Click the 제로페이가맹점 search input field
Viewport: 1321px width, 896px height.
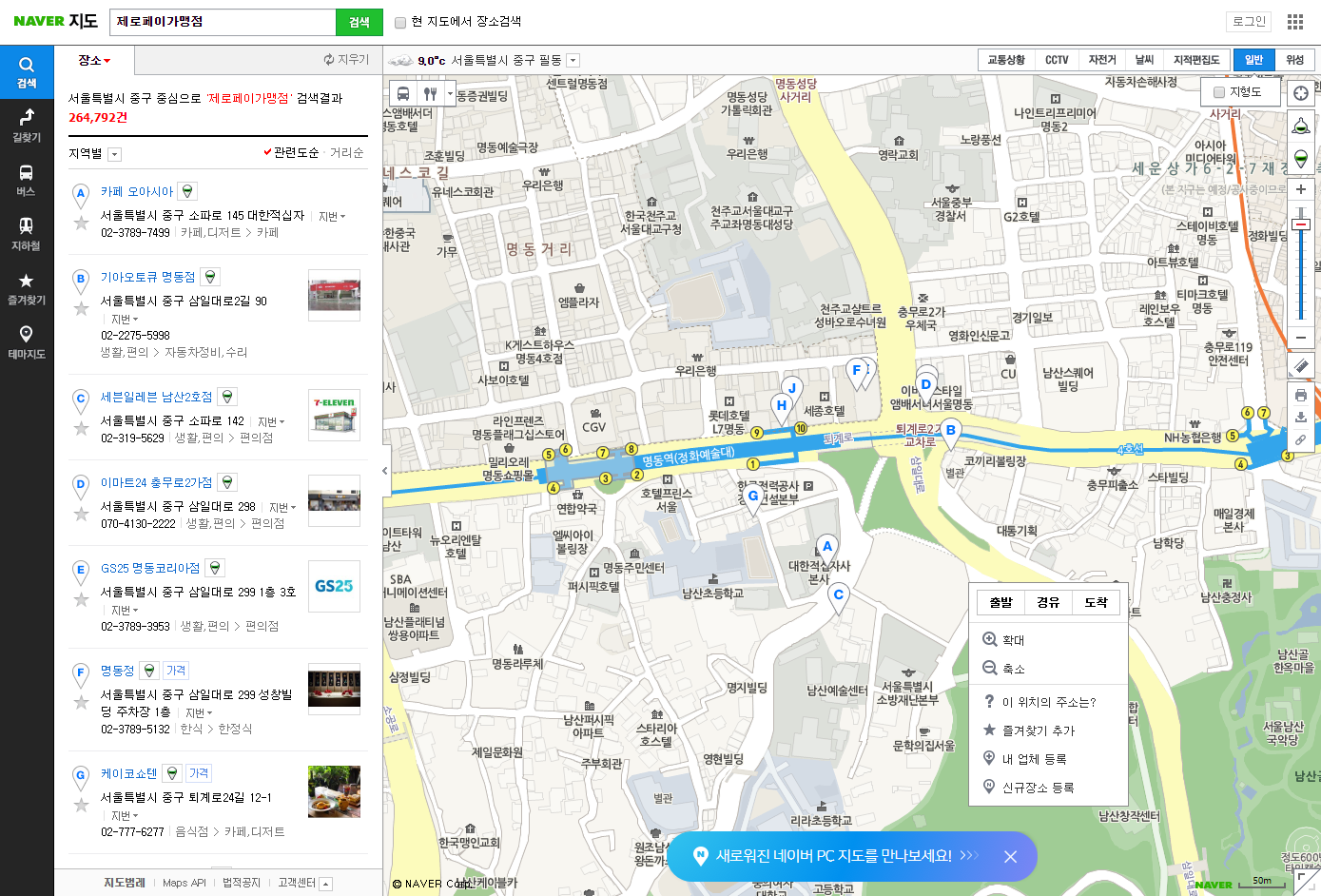(223, 22)
